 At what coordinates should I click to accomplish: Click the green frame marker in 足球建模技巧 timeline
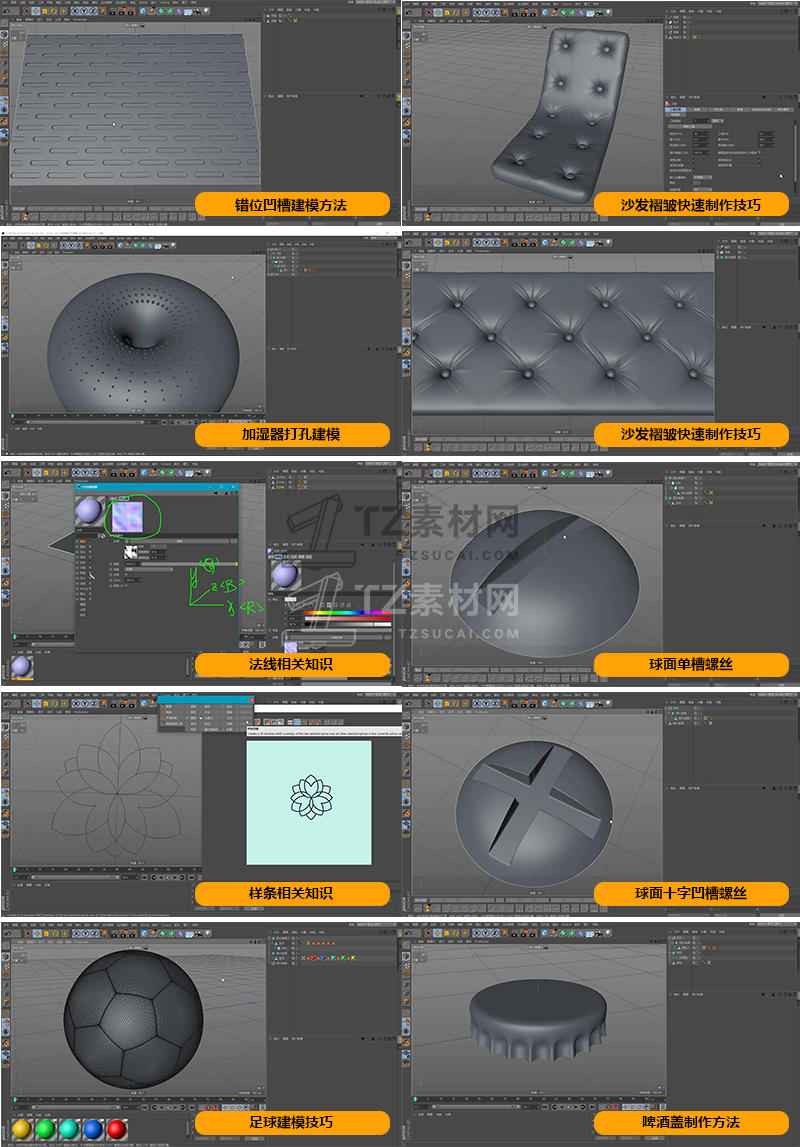tap(15, 1099)
